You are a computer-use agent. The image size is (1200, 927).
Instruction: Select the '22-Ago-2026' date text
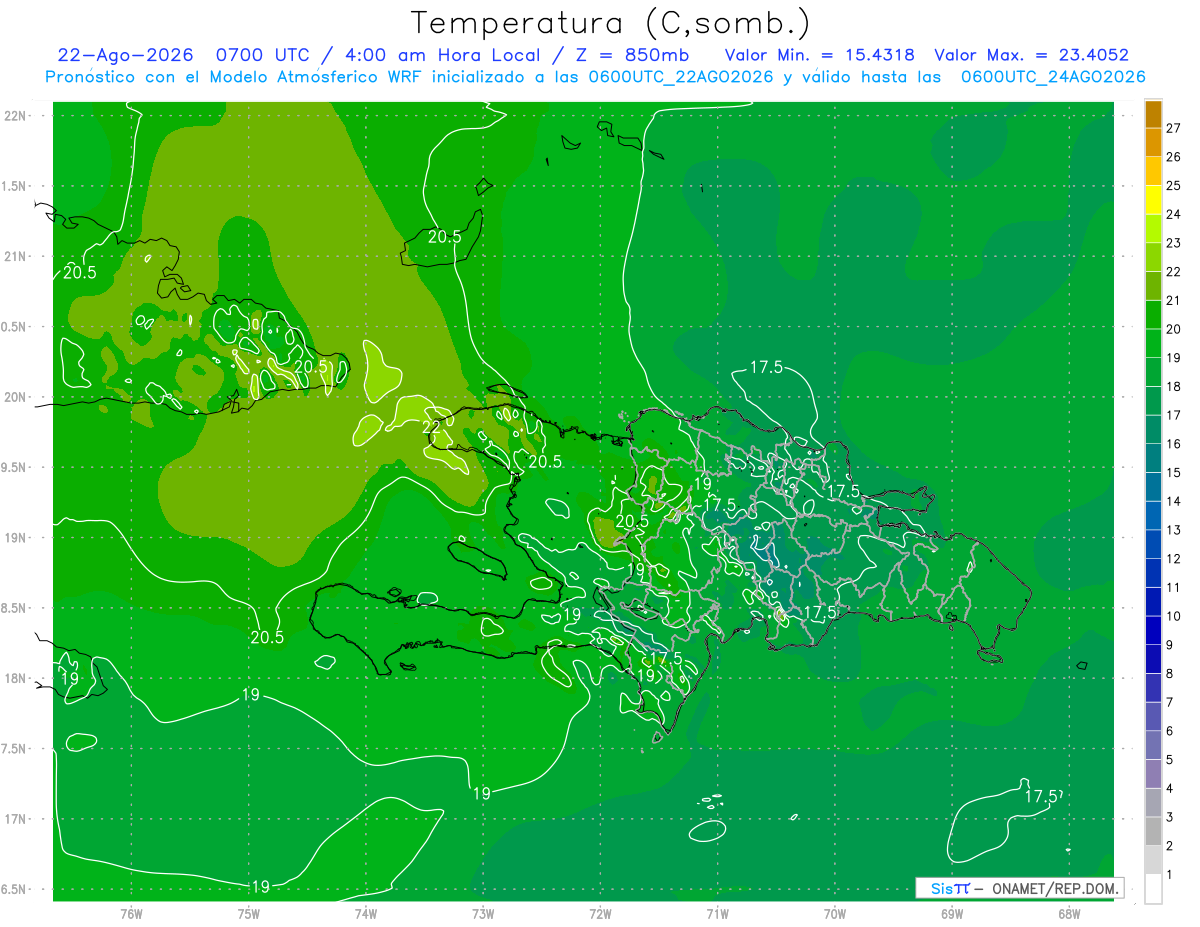pyautogui.click(x=125, y=55)
